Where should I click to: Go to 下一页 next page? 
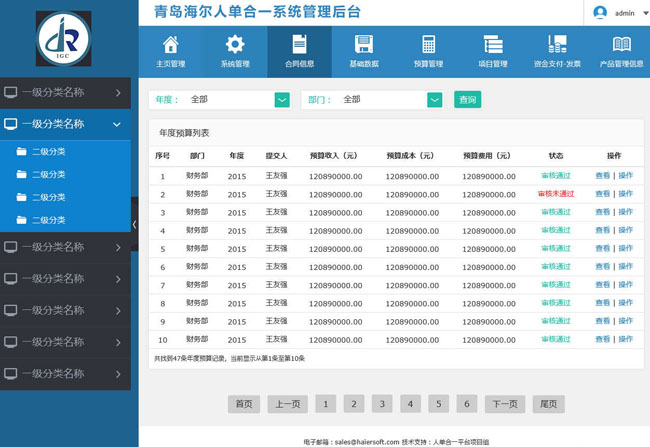click(x=505, y=404)
